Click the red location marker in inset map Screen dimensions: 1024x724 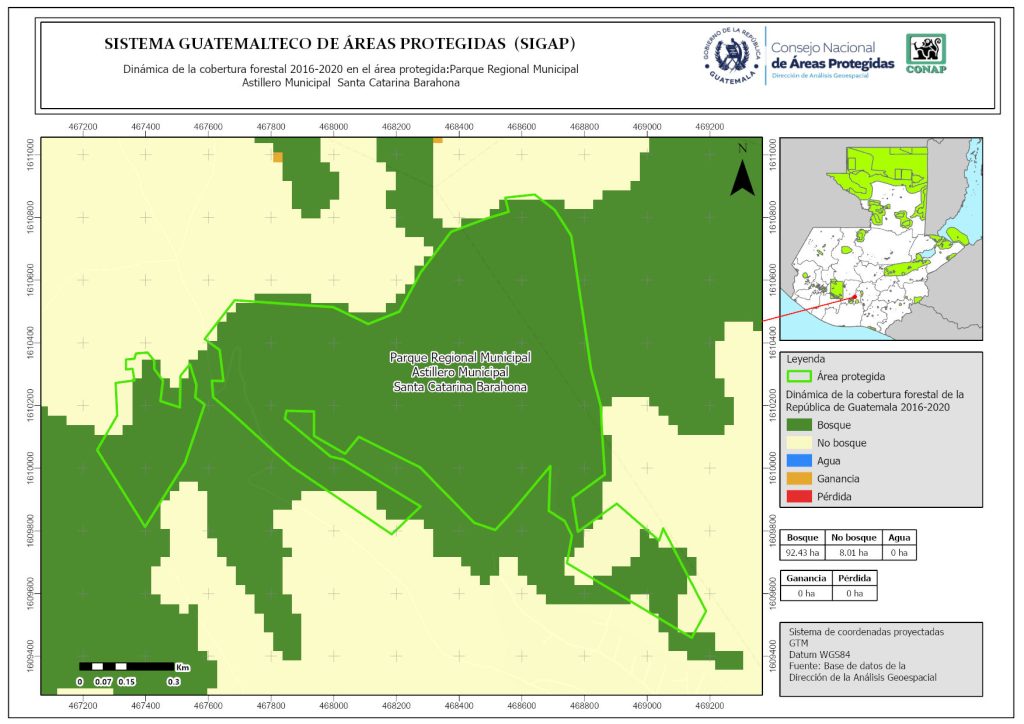point(853,296)
